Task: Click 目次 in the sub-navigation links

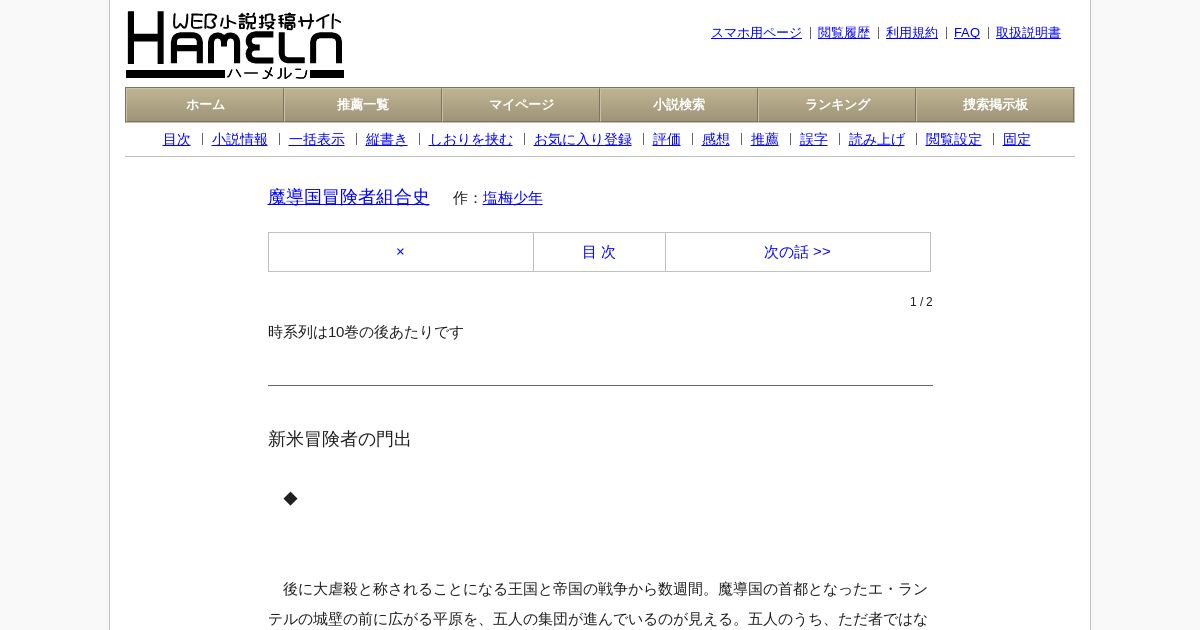Action: pyautogui.click(x=176, y=140)
